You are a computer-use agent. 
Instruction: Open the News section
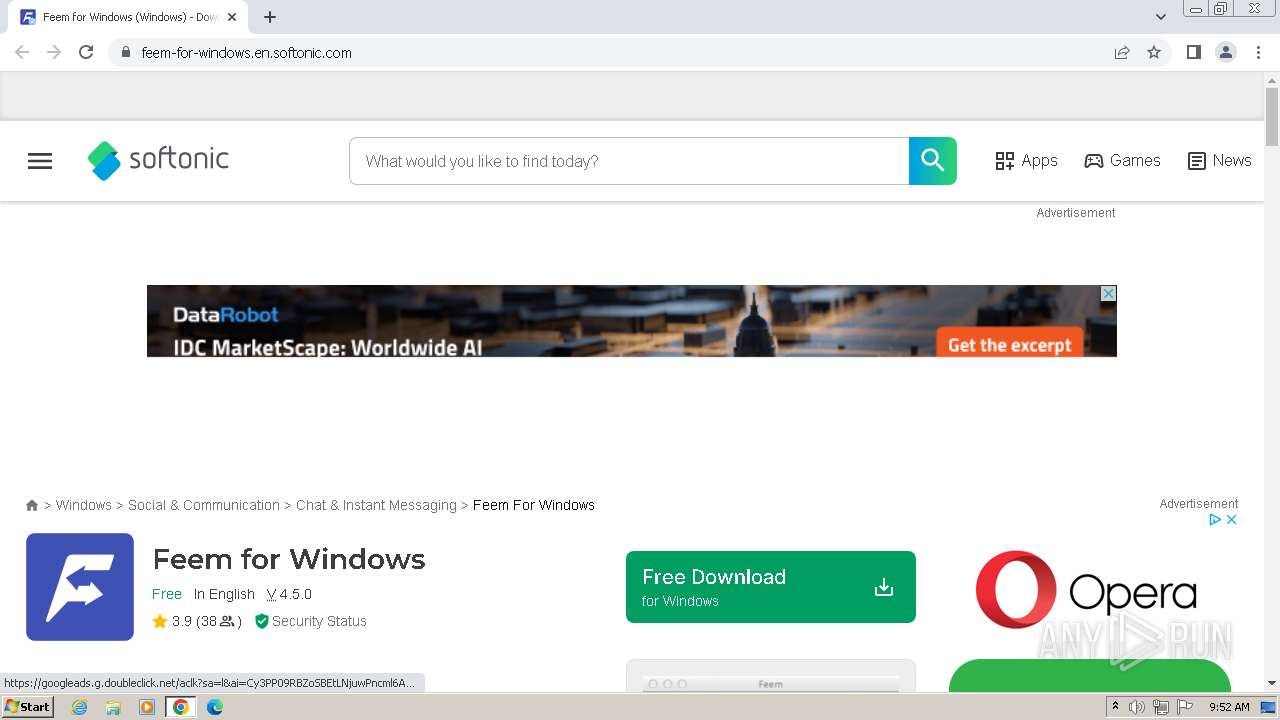1219,161
